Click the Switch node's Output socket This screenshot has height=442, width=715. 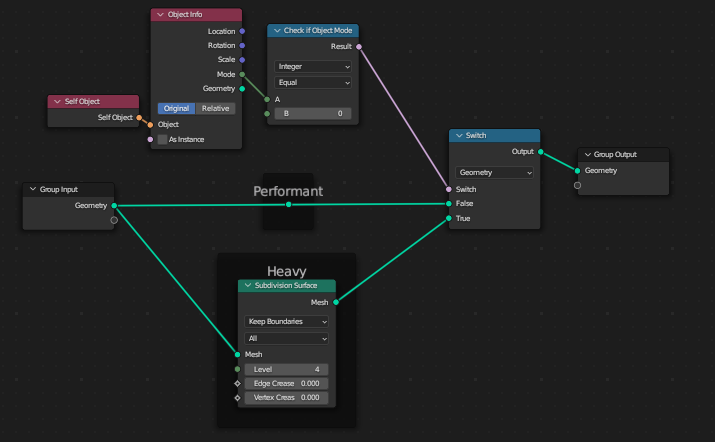tap(541, 152)
